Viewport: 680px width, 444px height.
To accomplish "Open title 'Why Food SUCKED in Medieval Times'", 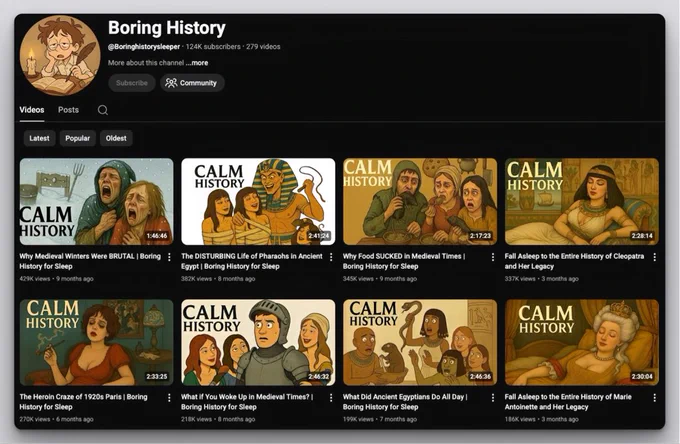I will tap(404, 261).
